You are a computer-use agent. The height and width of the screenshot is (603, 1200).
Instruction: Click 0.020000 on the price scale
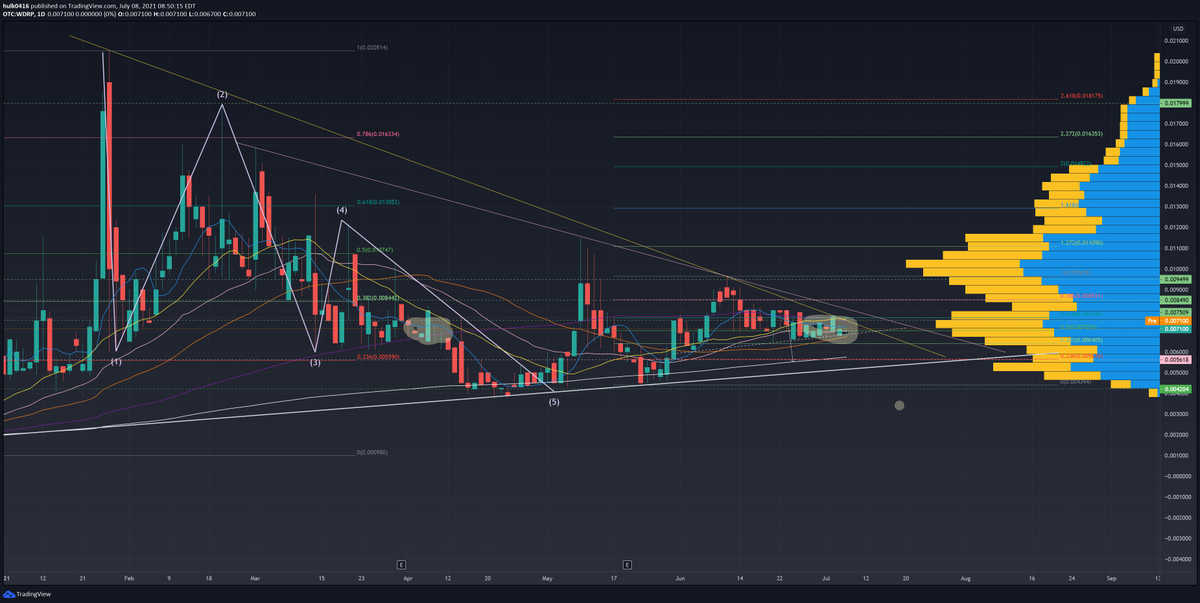coord(1176,61)
